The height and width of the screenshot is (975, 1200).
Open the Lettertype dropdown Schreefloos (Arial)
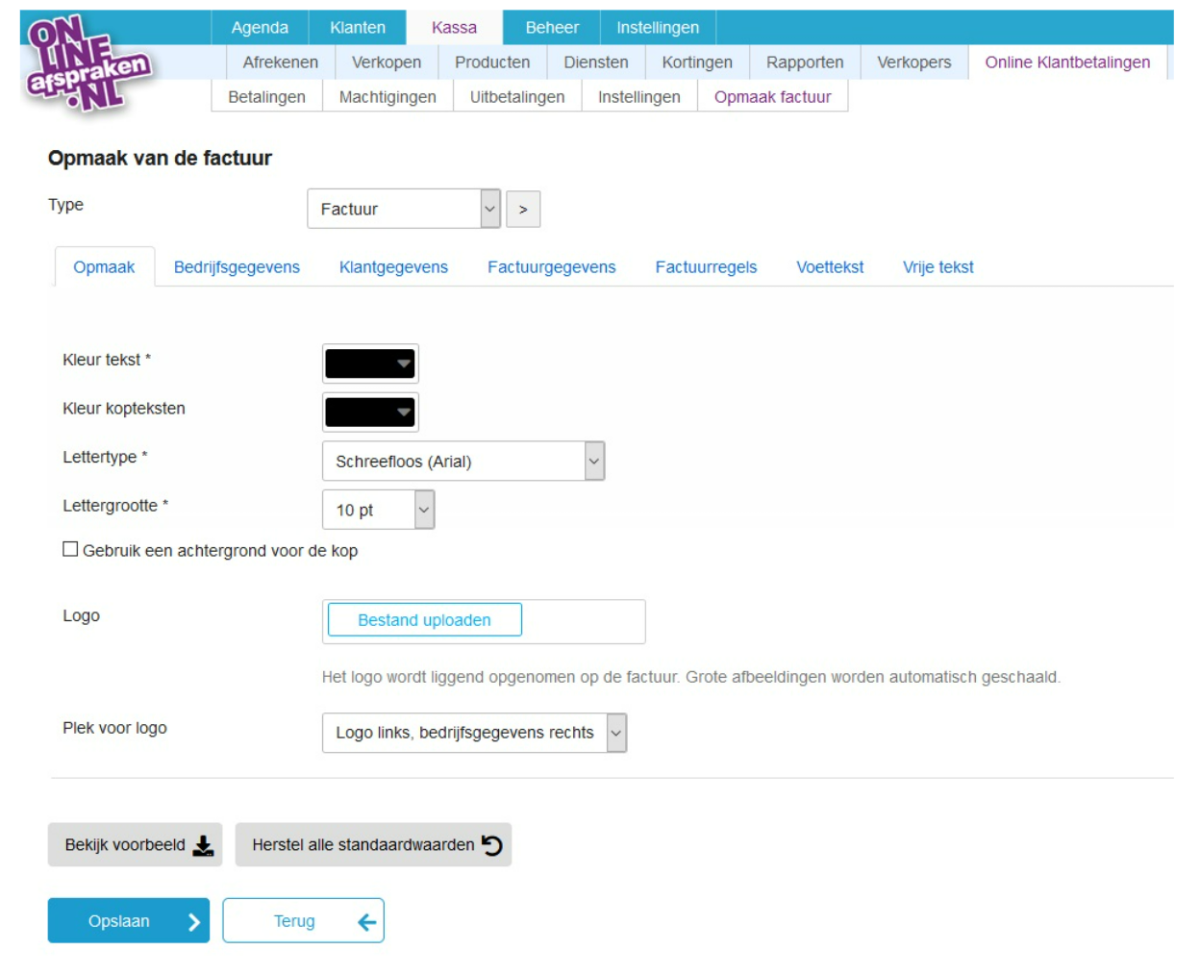(463, 461)
